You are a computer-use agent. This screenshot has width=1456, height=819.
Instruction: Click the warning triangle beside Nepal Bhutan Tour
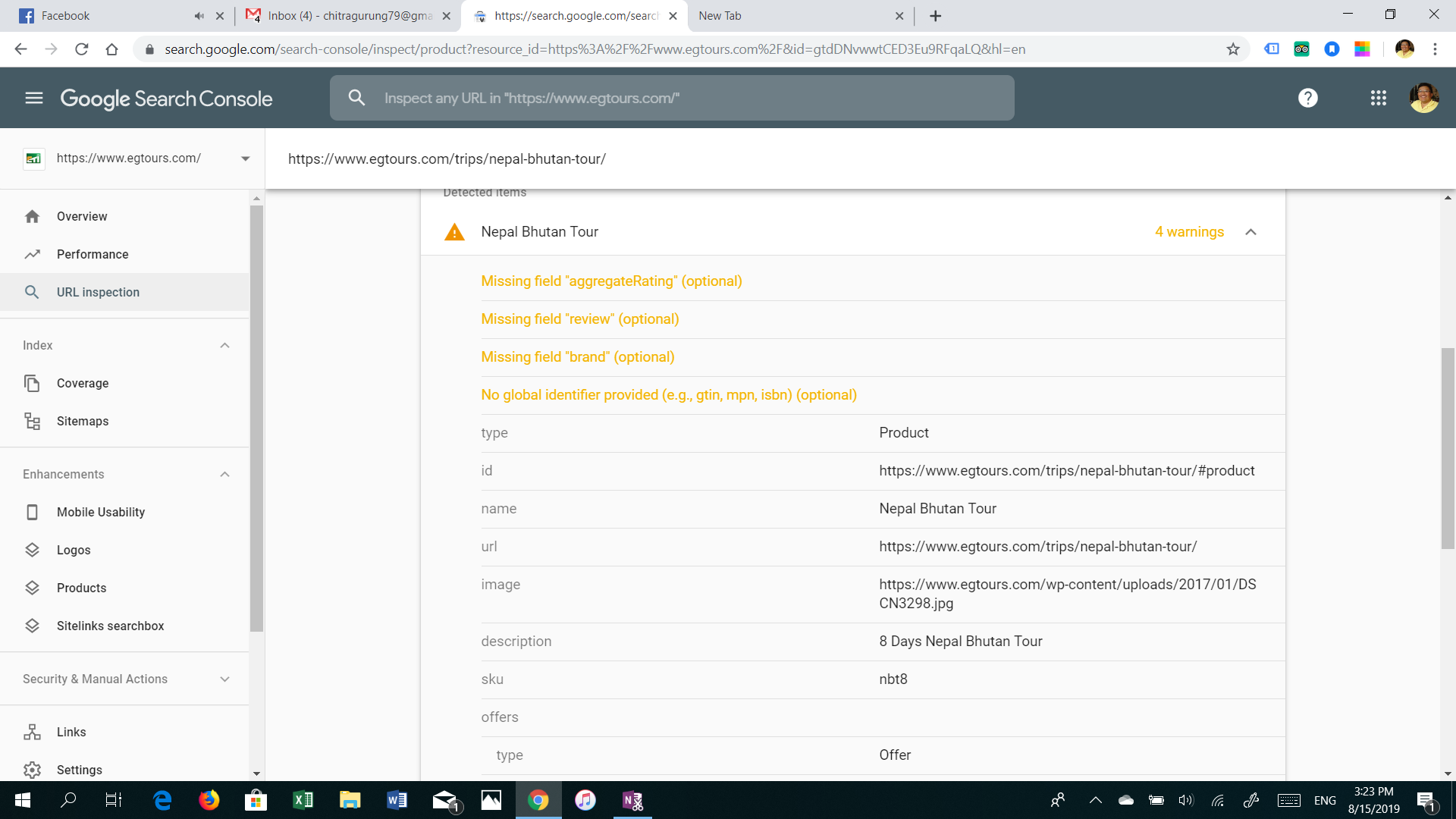454,232
